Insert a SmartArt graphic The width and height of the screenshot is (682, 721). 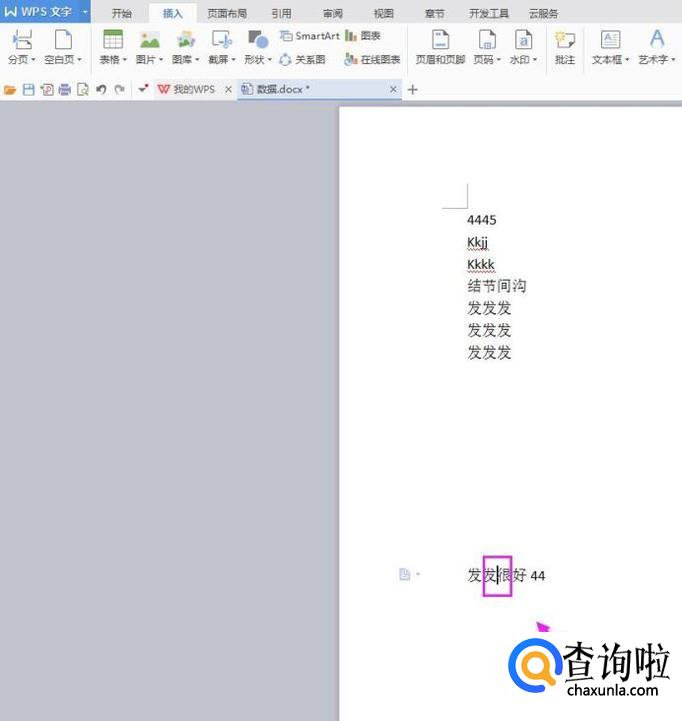tap(309, 36)
